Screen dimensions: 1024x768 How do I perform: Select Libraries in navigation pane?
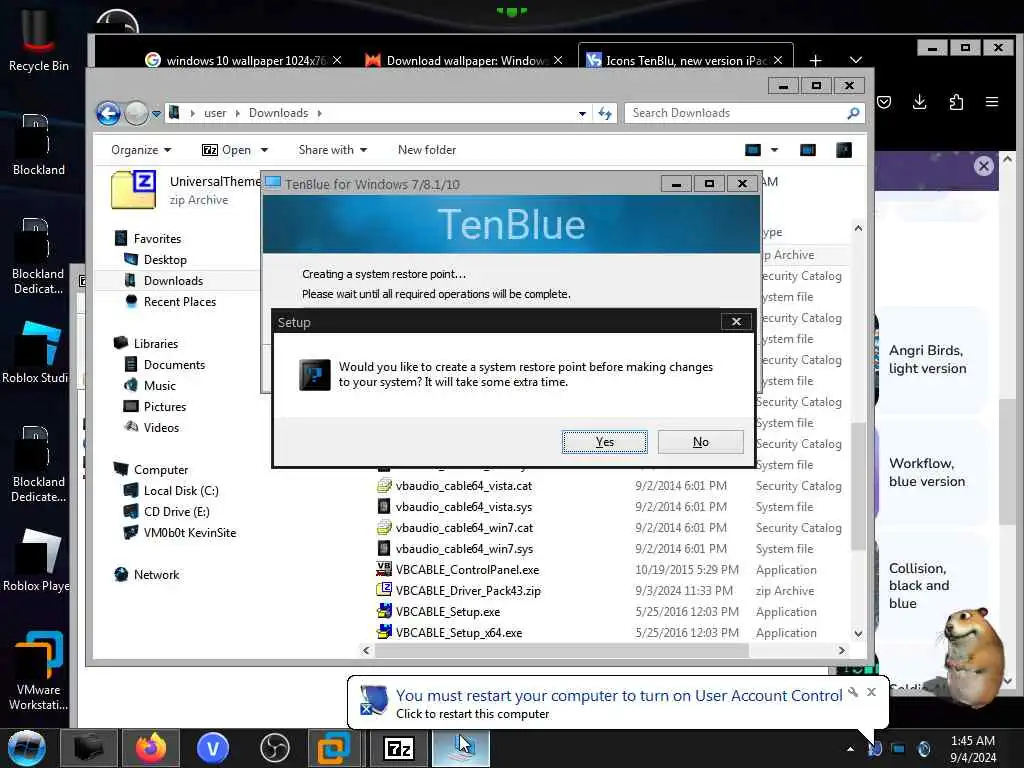(155, 344)
